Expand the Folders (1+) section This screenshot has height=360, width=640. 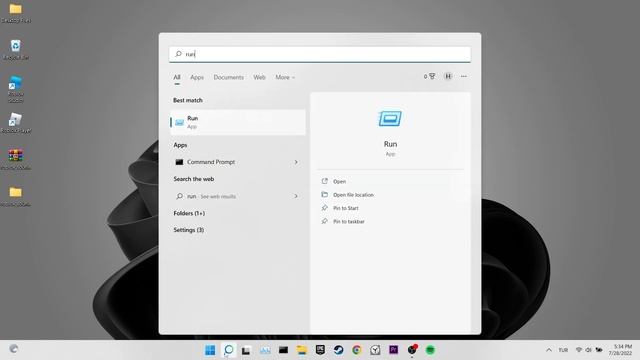click(189, 213)
